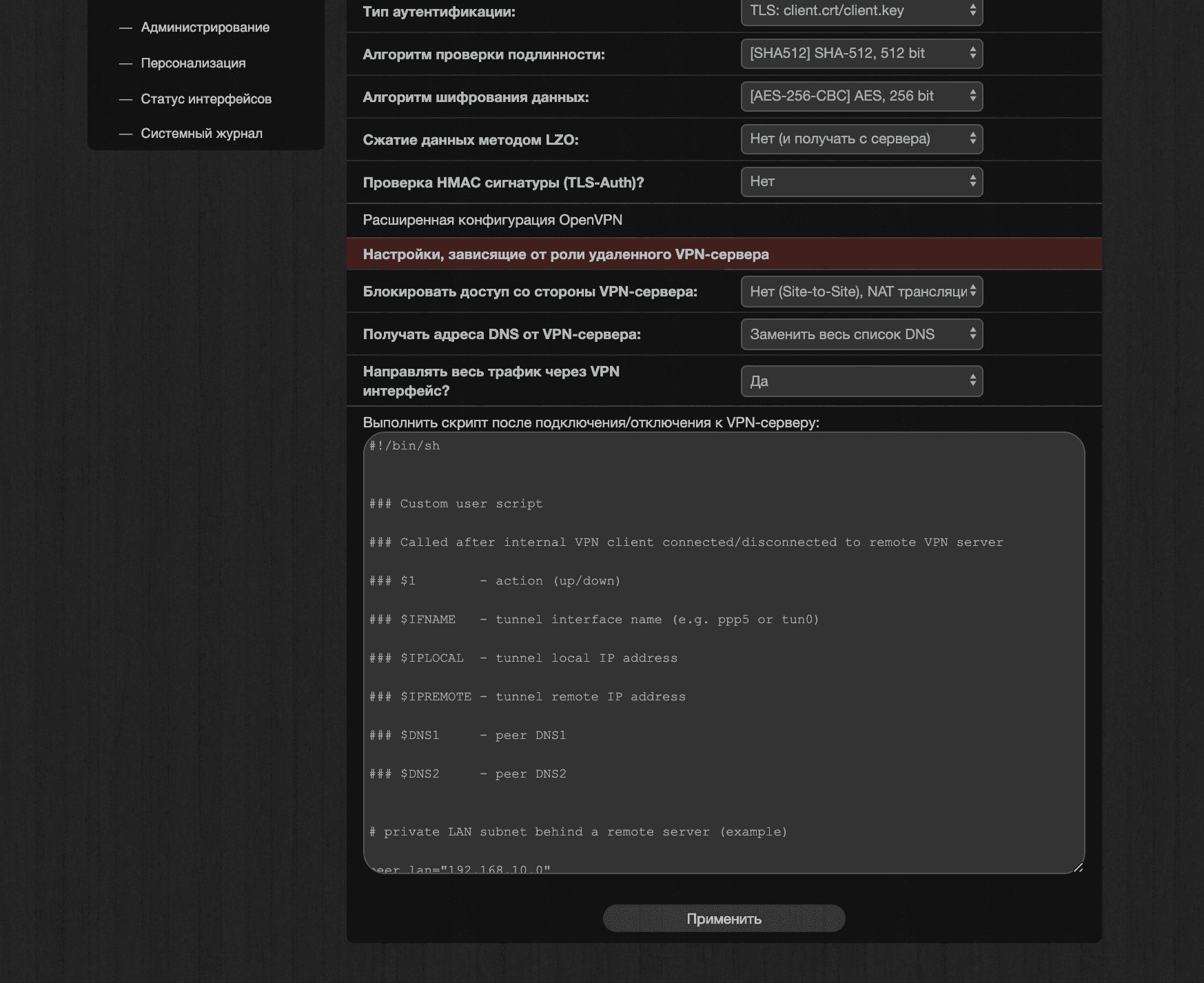The height and width of the screenshot is (983, 1204).
Task: Click the stepper arrows next to Да
Action: coord(972,380)
